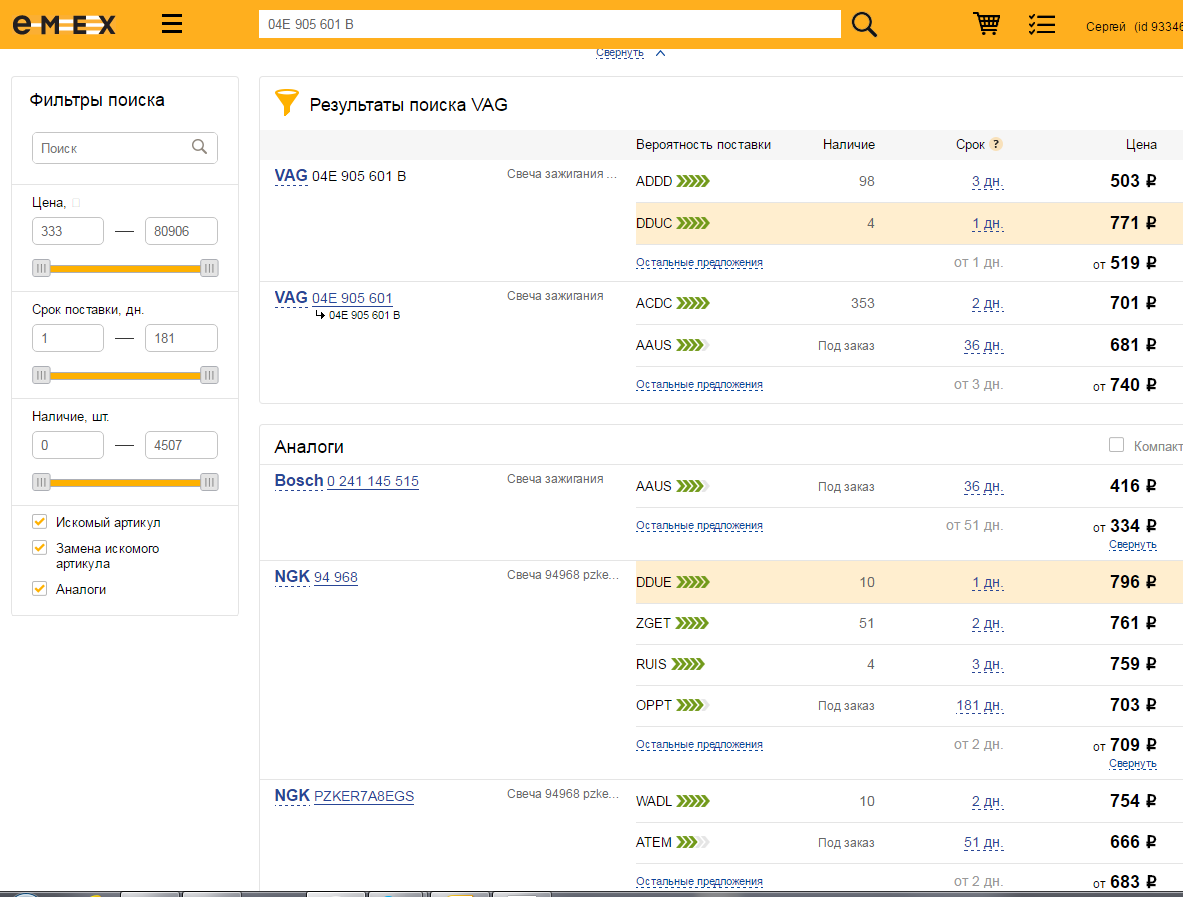Click the ADDD delivery probability arrows
This screenshot has width=1183, height=897.
pyautogui.click(x=693, y=181)
